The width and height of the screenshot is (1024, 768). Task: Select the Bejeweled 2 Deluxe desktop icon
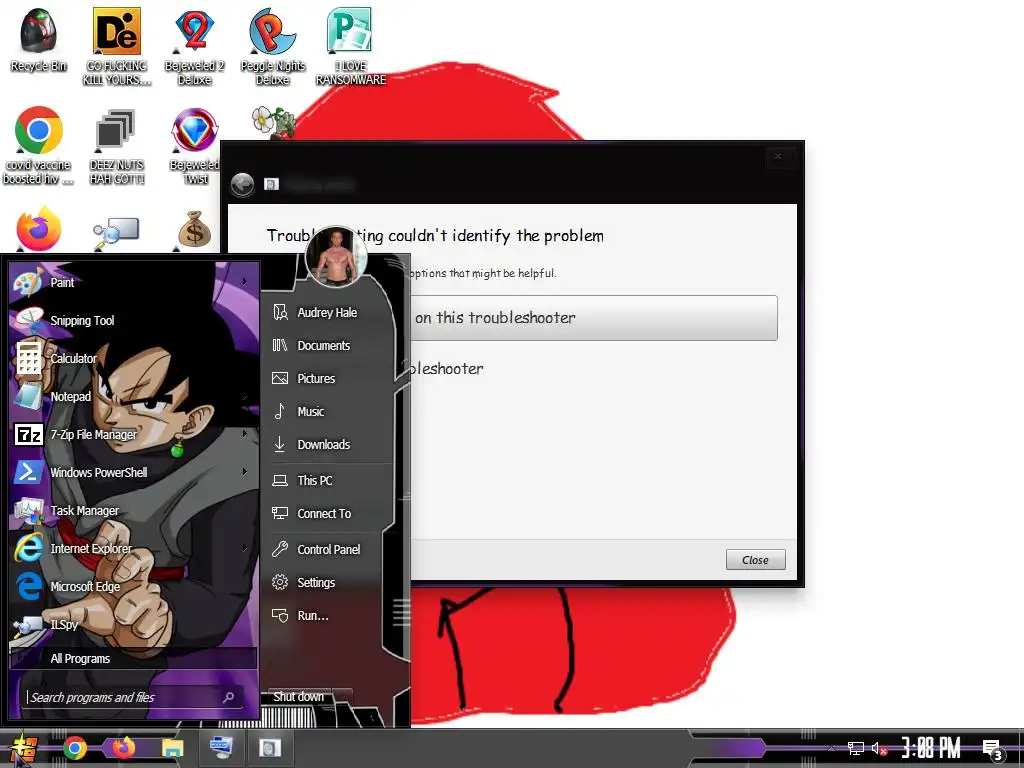(x=194, y=46)
